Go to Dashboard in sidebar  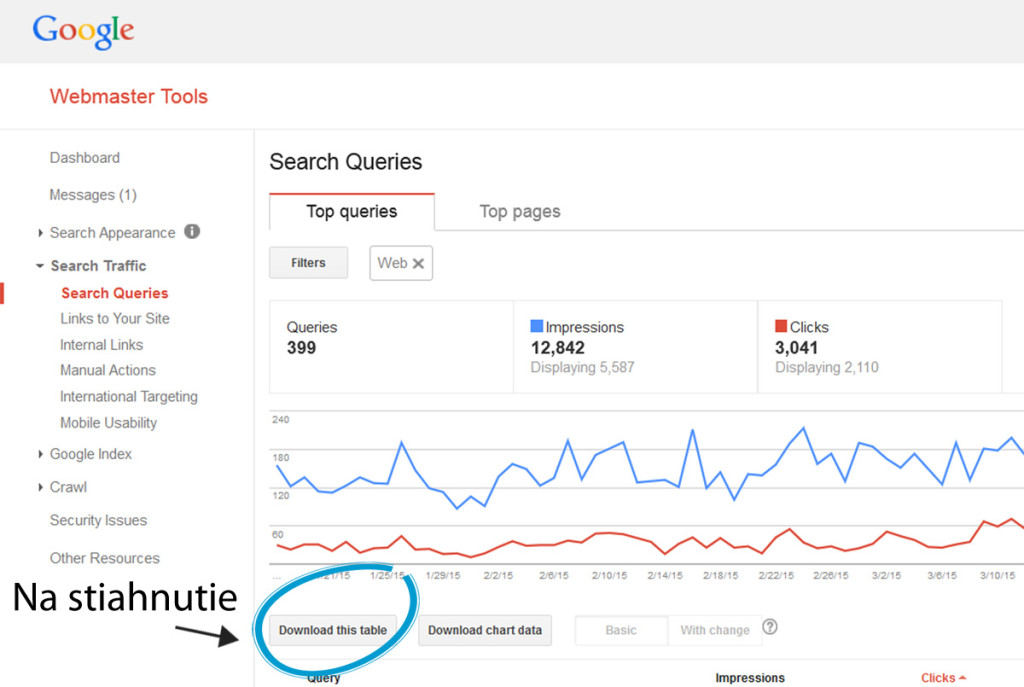(85, 158)
